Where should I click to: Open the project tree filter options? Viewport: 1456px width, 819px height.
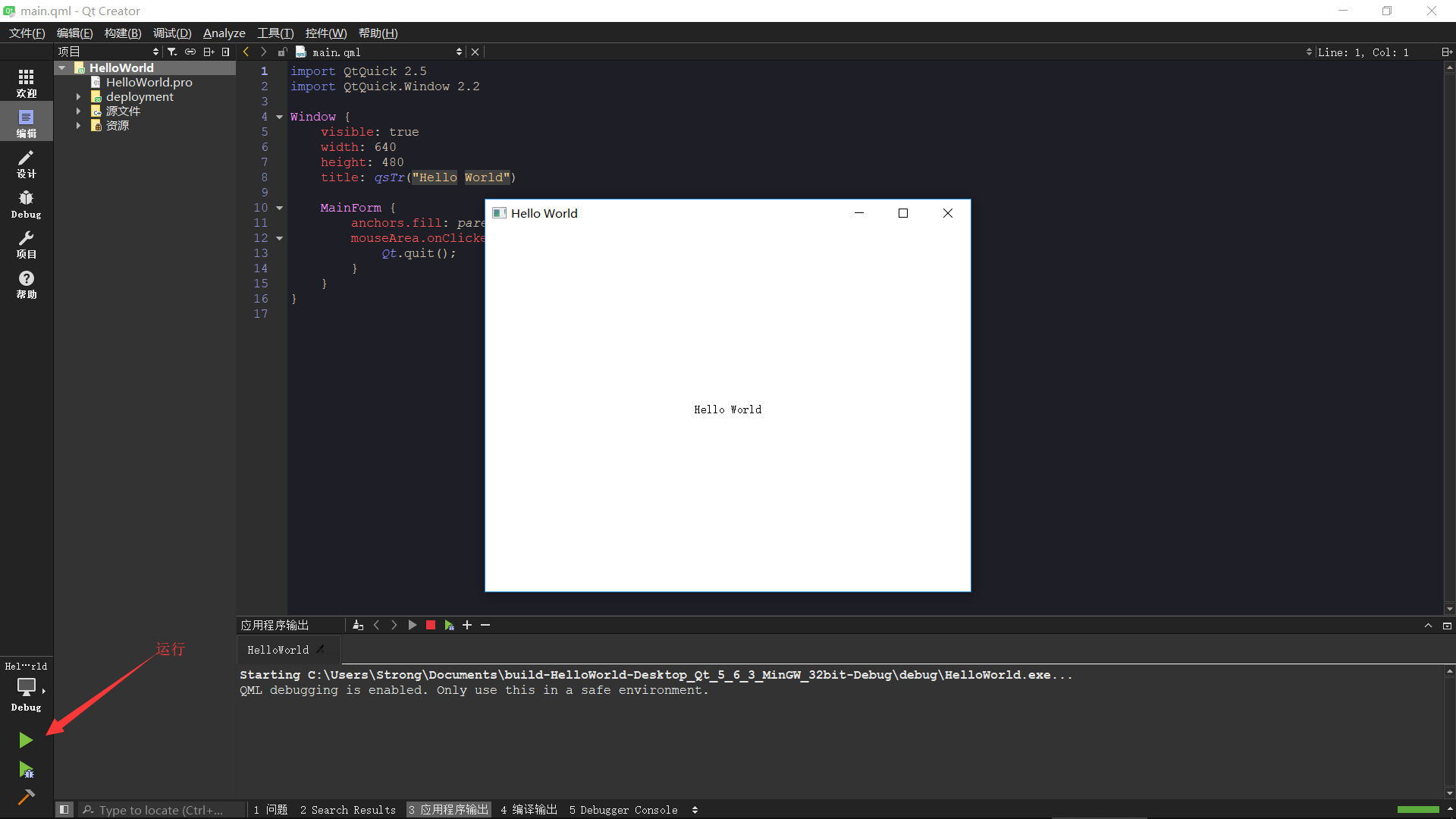coord(172,52)
